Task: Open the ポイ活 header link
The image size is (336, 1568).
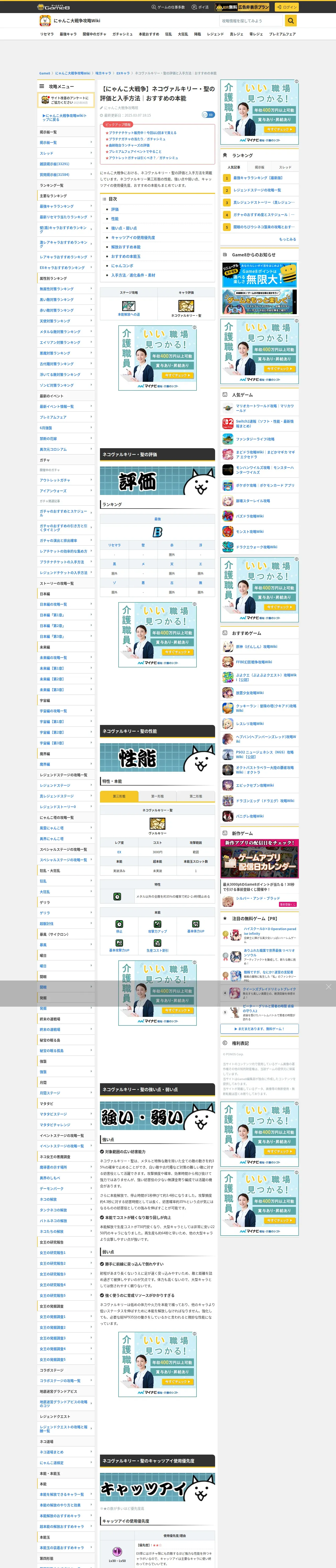Action: tap(200, 7)
